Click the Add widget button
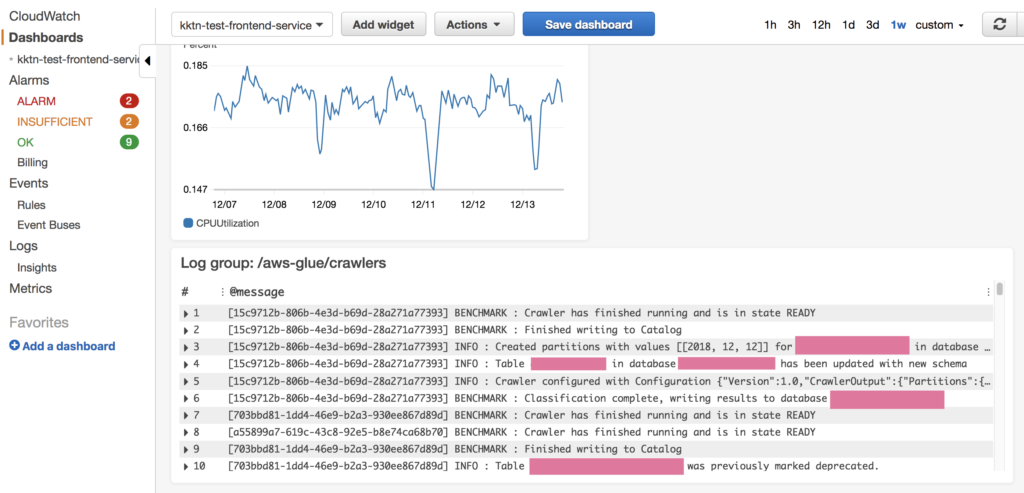 tap(383, 25)
